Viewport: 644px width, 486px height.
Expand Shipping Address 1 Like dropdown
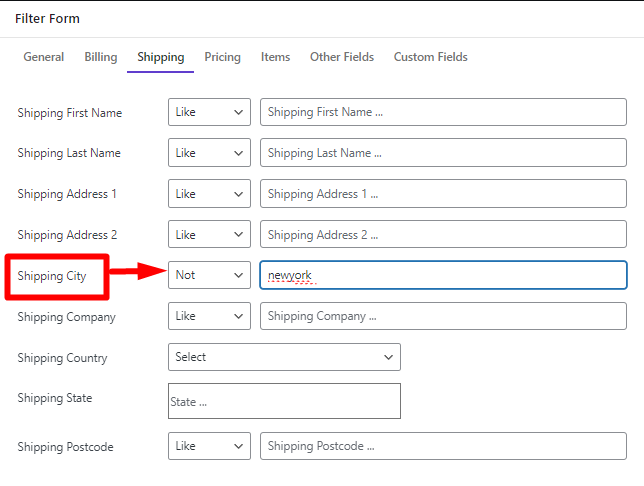point(209,193)
